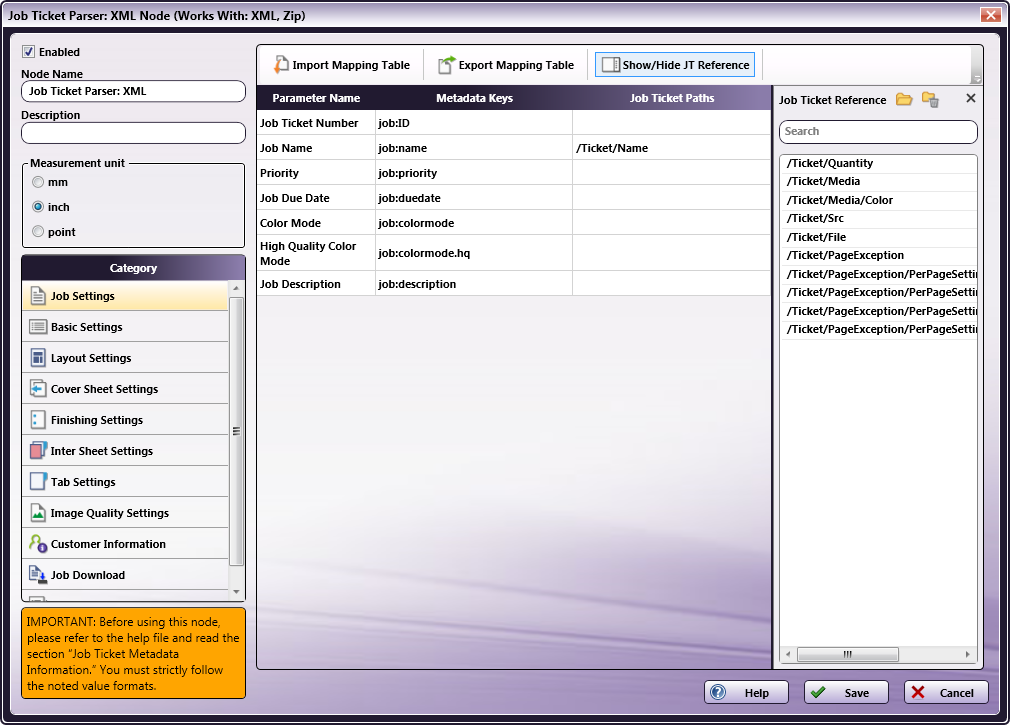Click the Show/Hide JT Reference button
1010x725 pixels.
(674, 64)
